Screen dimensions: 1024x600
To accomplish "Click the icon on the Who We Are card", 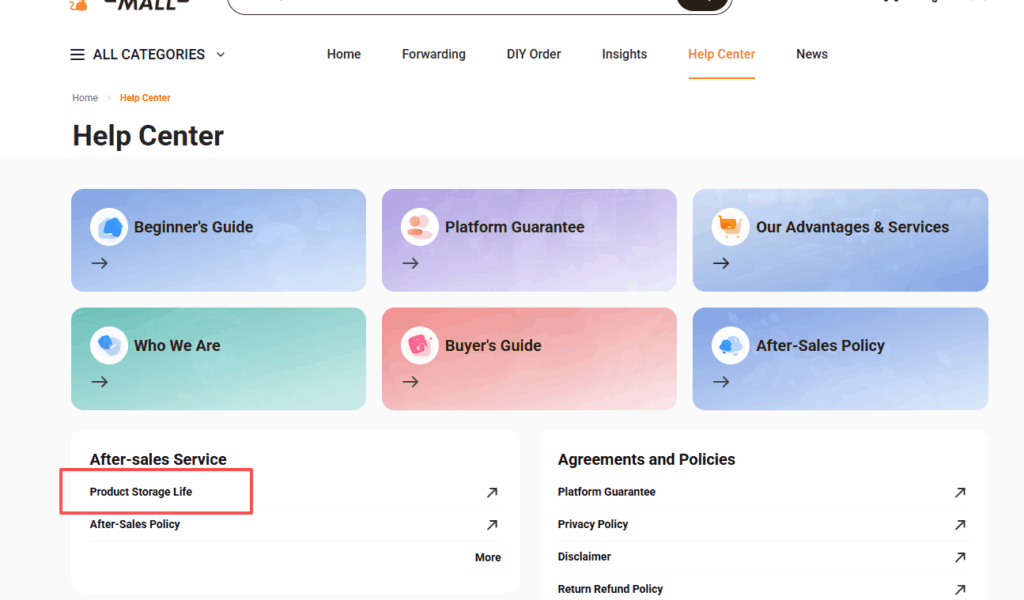I will point(108,345).
